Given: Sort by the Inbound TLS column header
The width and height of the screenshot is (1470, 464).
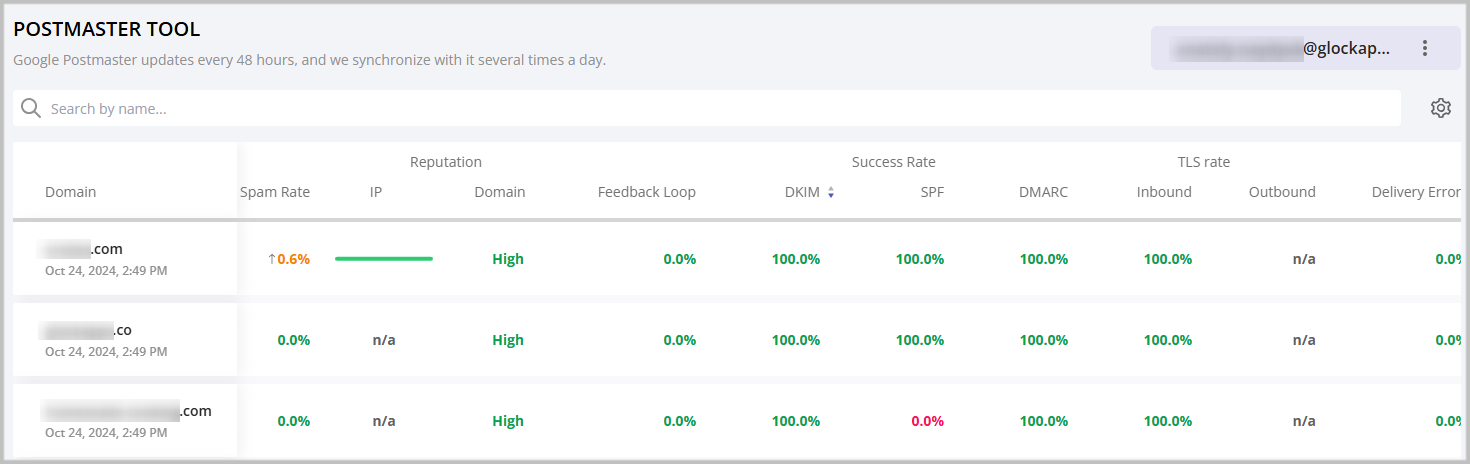Looking at the screenshot, I should coord(1164,192).
